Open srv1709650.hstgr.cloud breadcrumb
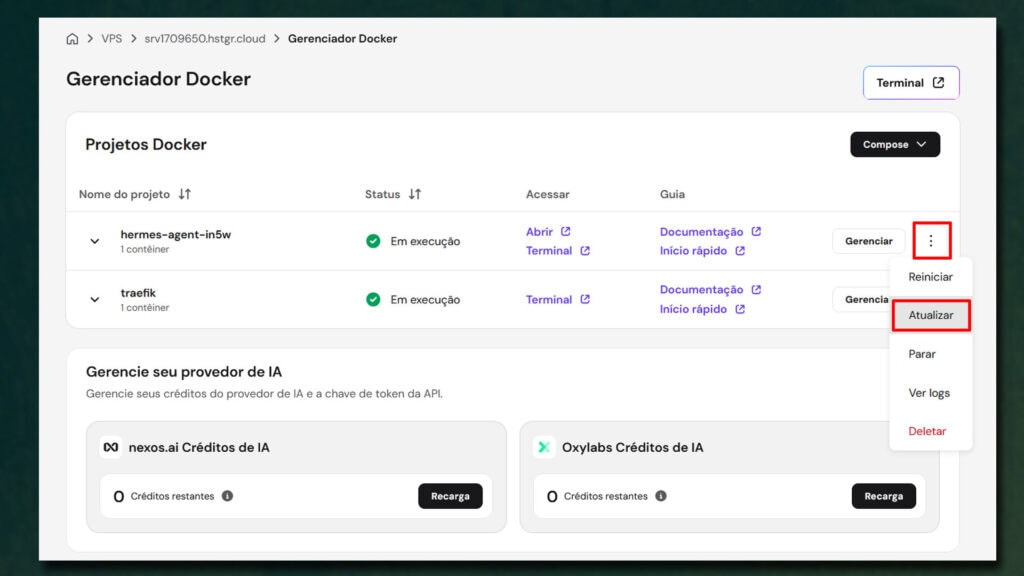 [x=205, y=39]
